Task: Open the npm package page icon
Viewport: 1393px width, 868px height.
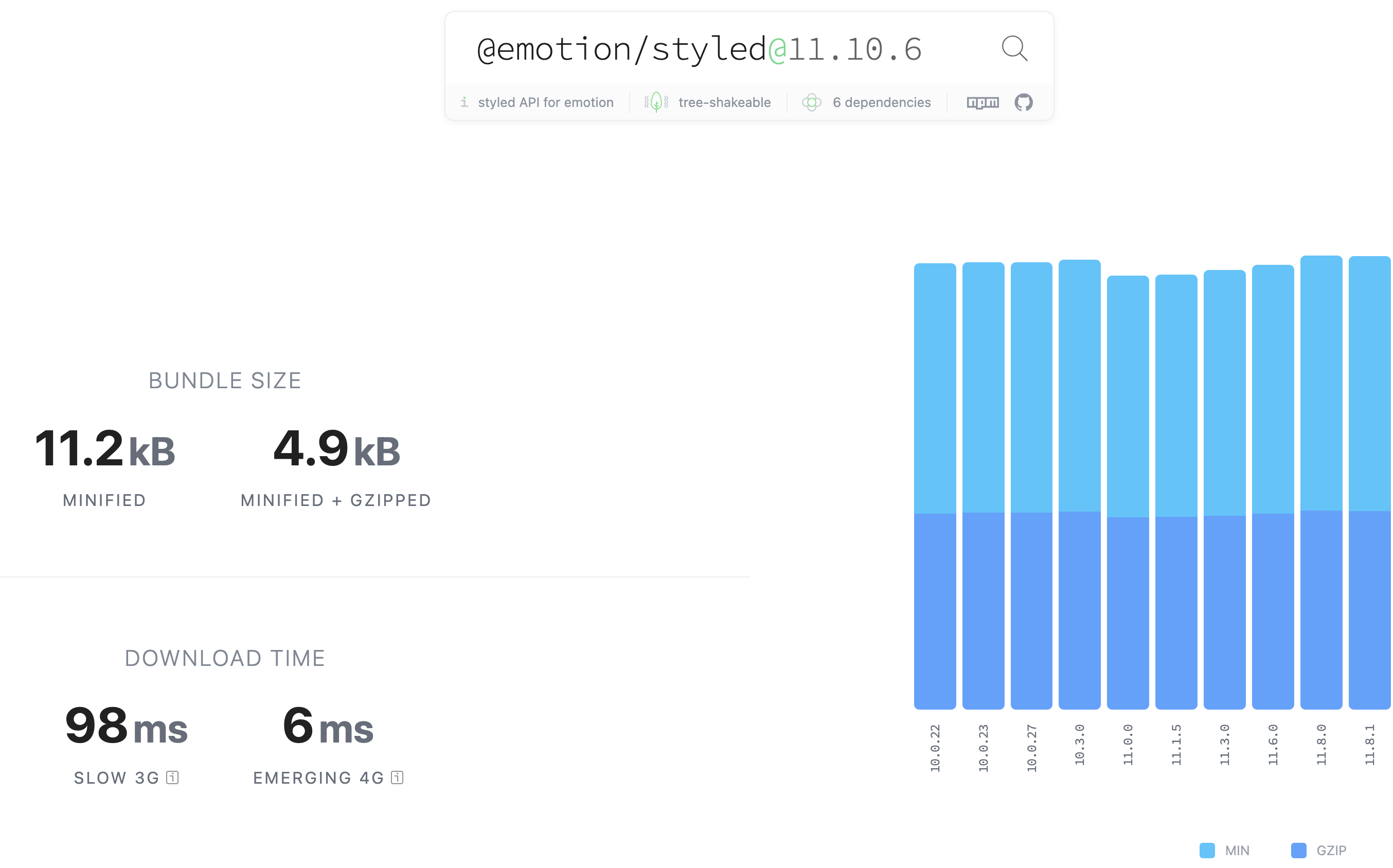Action: tap(983, 103)
